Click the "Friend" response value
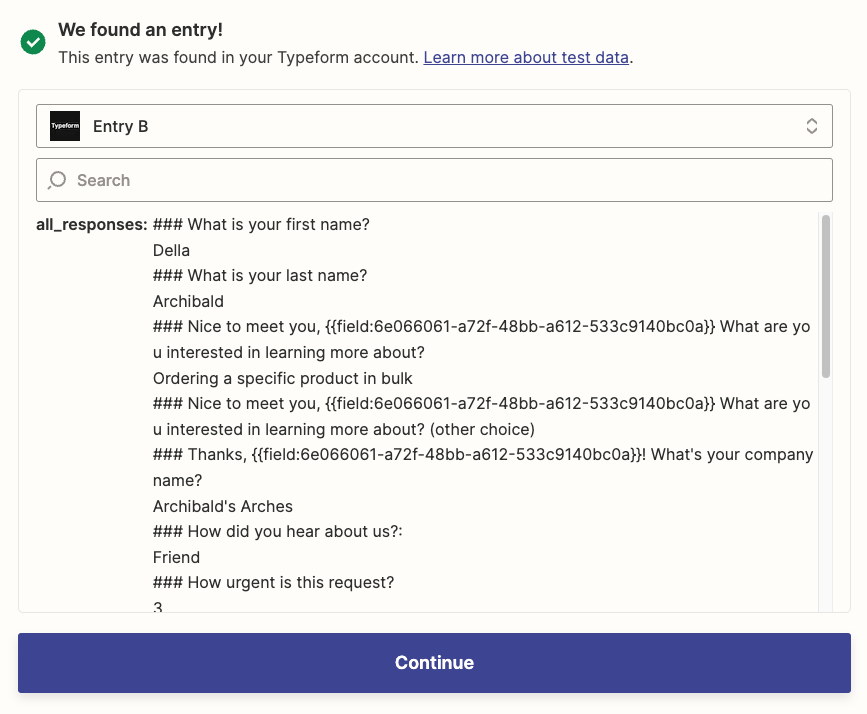867x714 pixels. [x=176, y=557]
